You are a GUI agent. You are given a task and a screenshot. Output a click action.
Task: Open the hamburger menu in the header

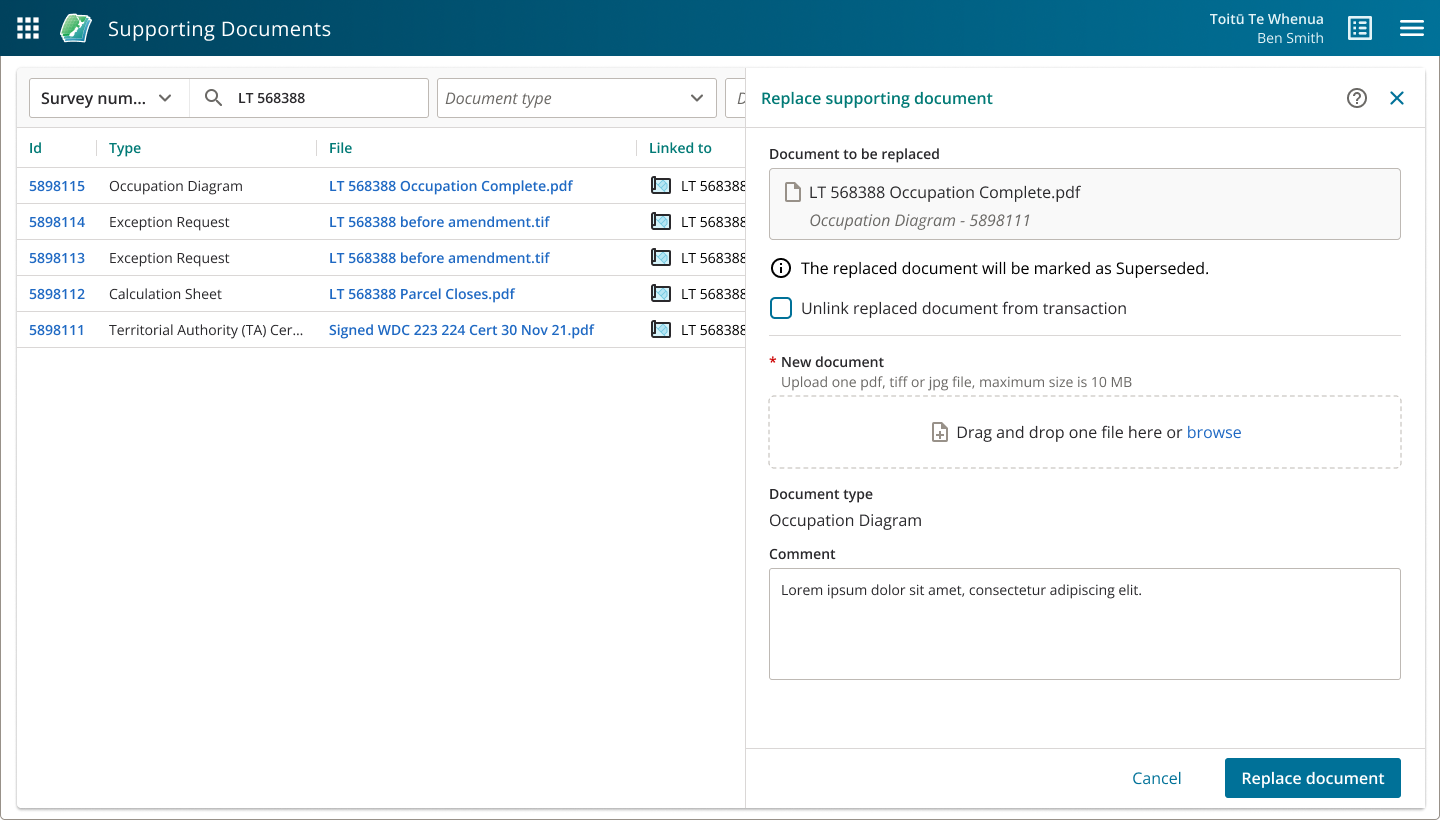[x=1412, y=28]
